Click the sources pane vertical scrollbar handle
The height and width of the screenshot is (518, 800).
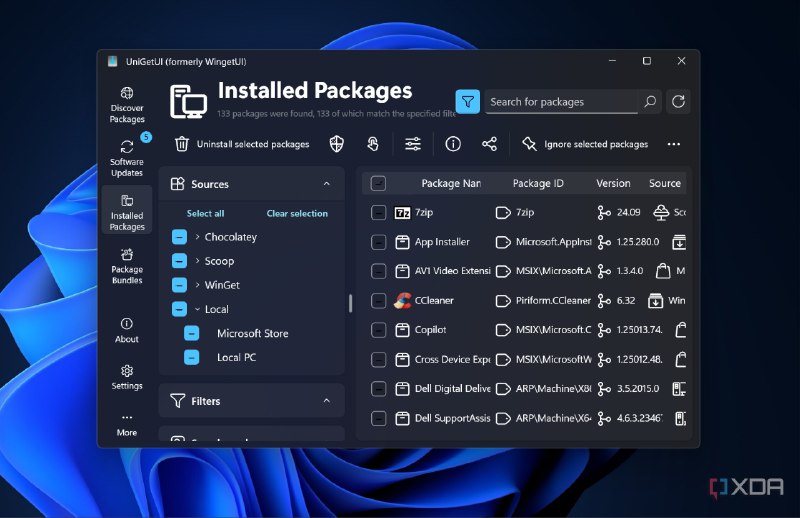[x=350, y=303]
